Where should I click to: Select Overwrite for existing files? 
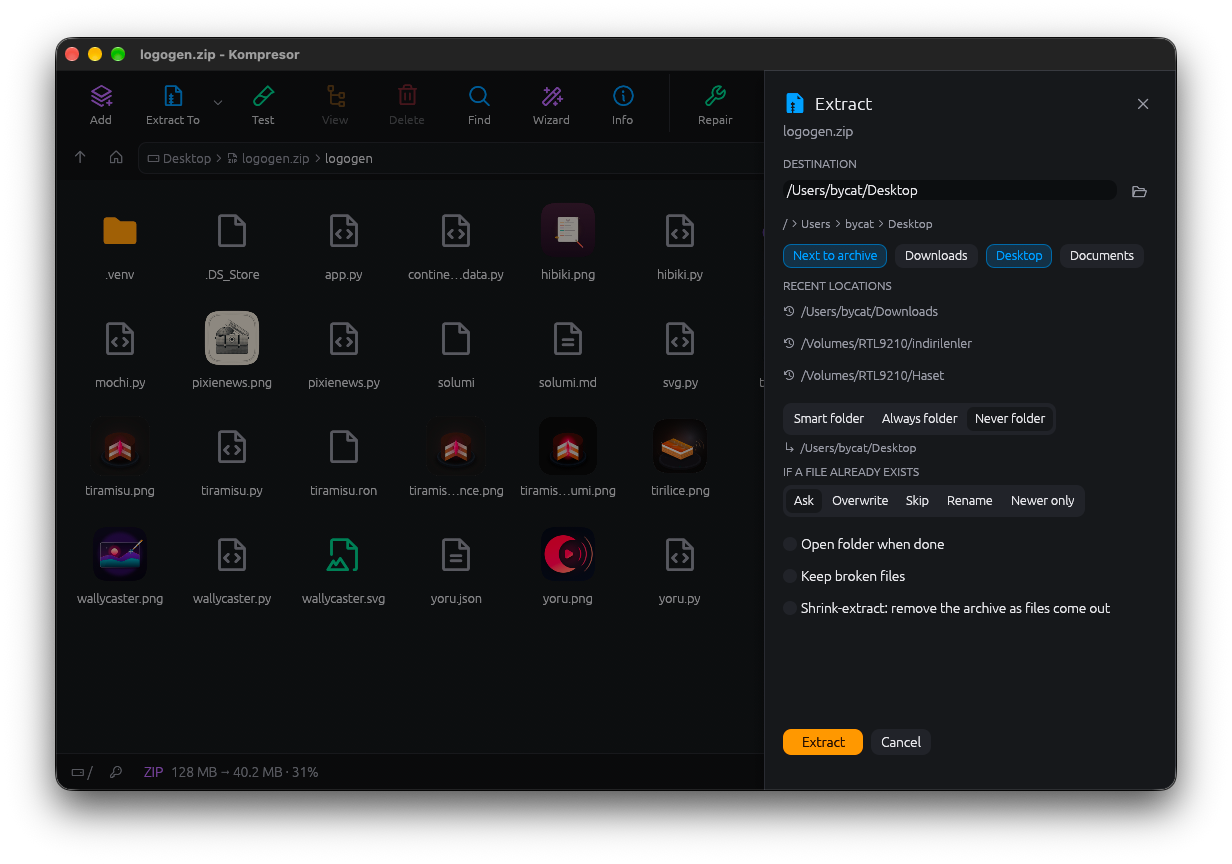click(860, 501)
